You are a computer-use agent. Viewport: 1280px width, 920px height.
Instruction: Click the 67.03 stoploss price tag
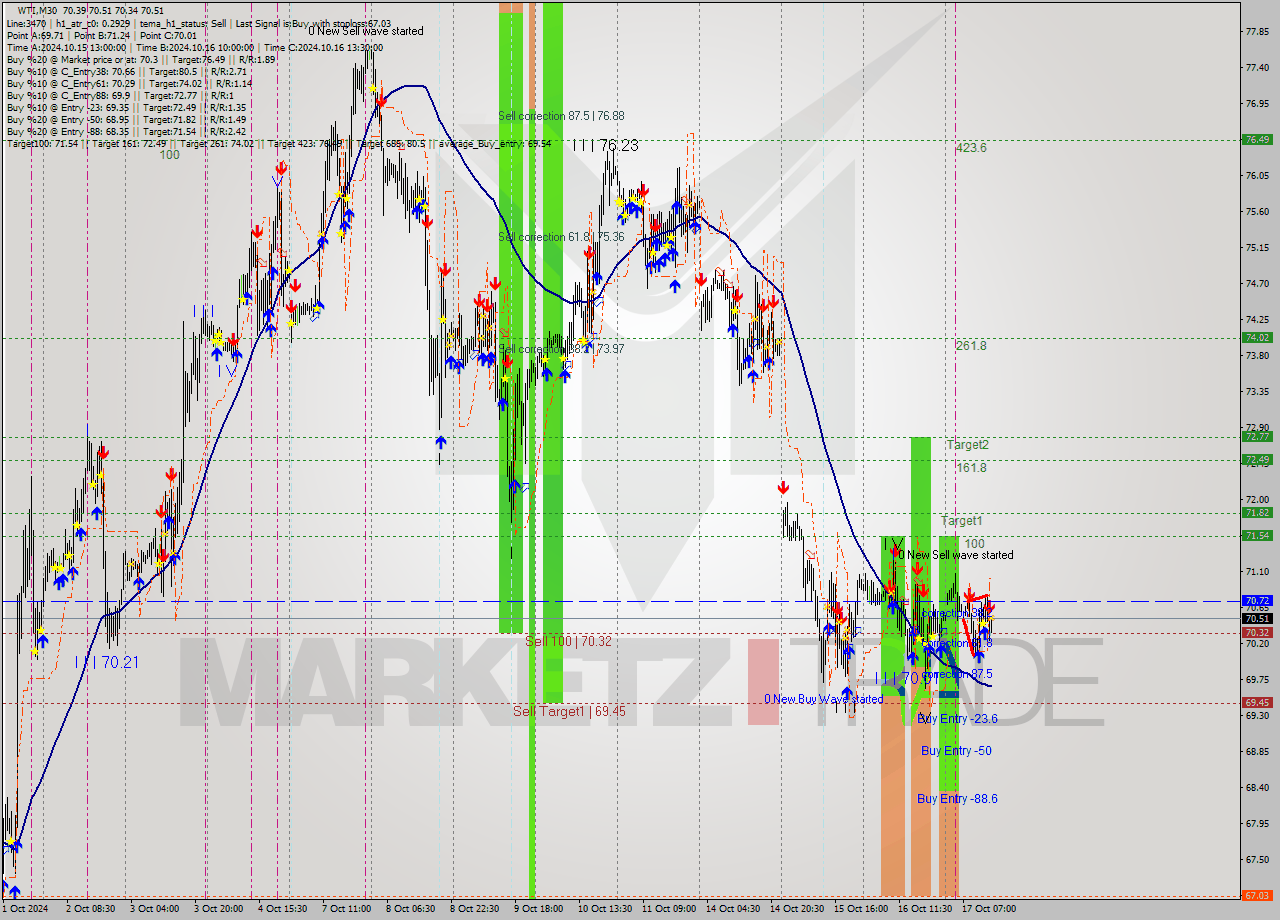tap(1257, 896)
